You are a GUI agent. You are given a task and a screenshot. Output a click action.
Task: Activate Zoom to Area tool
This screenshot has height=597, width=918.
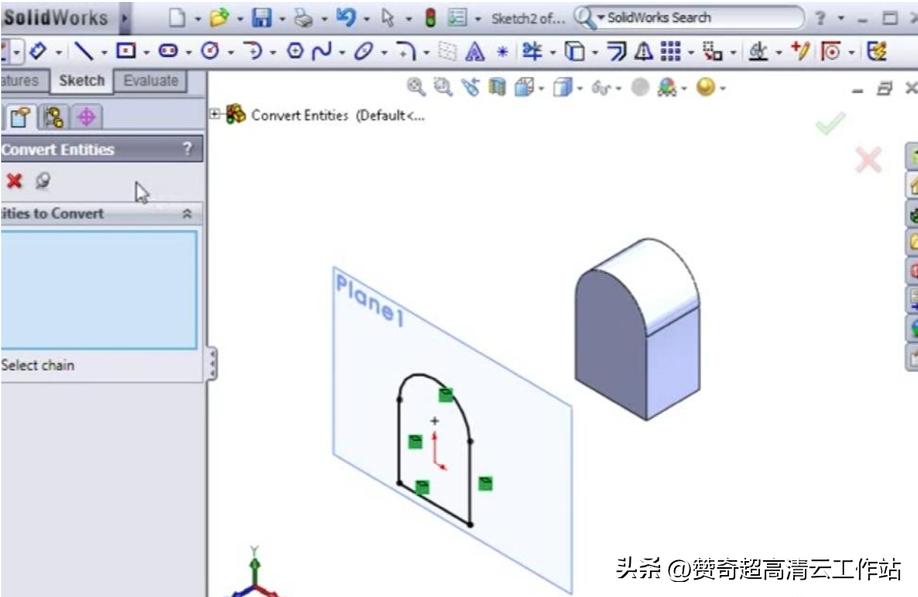tap(443, 87)
